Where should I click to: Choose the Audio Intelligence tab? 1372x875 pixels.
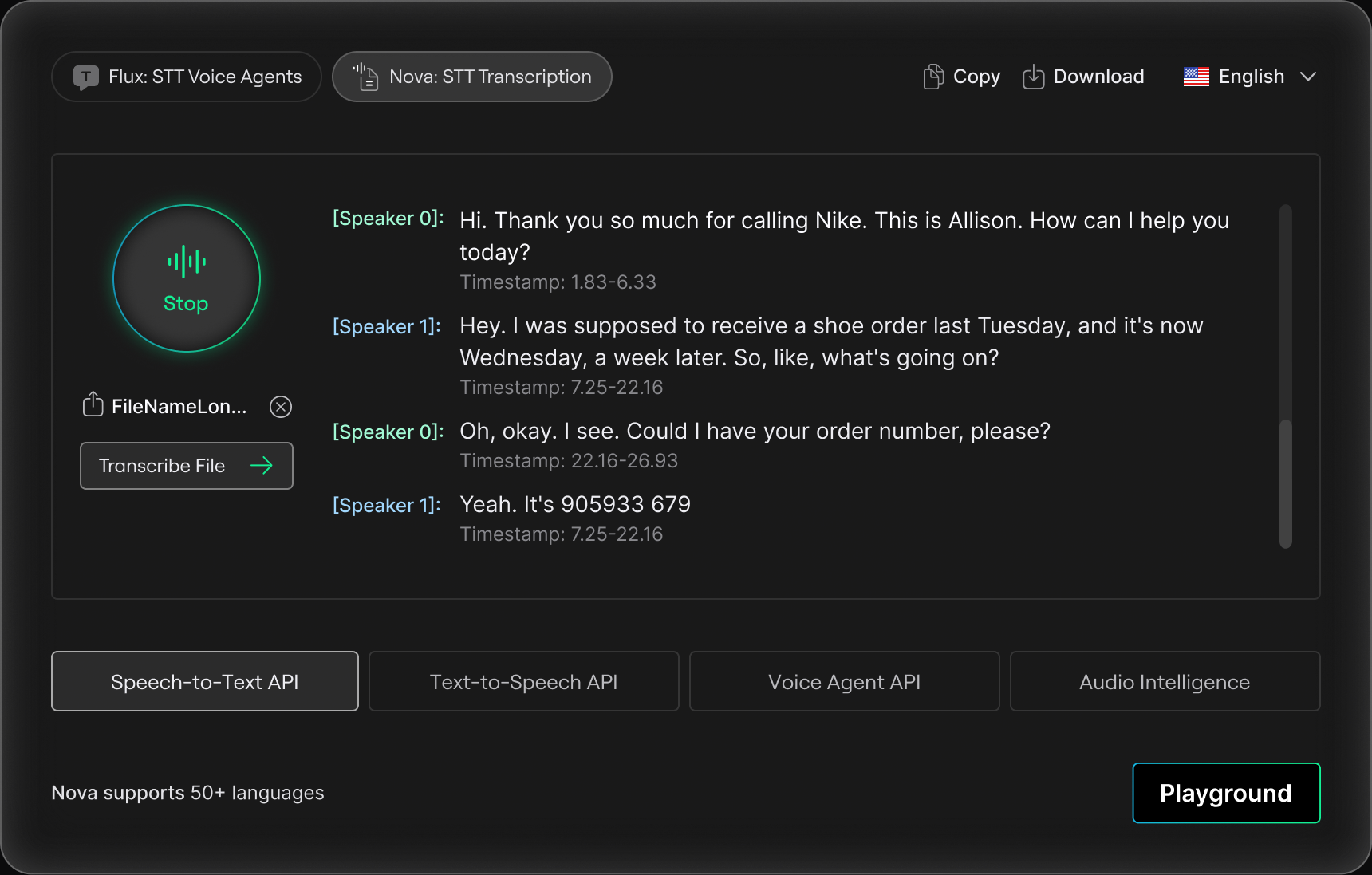[1165, 682]
